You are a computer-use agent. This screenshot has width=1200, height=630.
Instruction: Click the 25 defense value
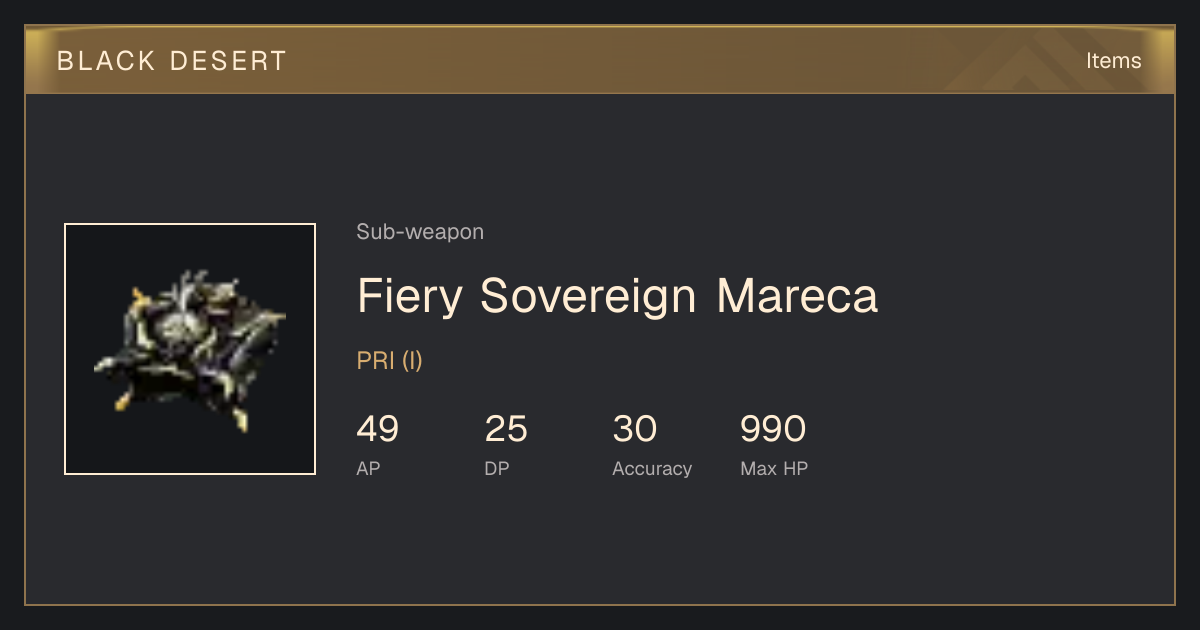pyautogui.click(x=506, y=429)
